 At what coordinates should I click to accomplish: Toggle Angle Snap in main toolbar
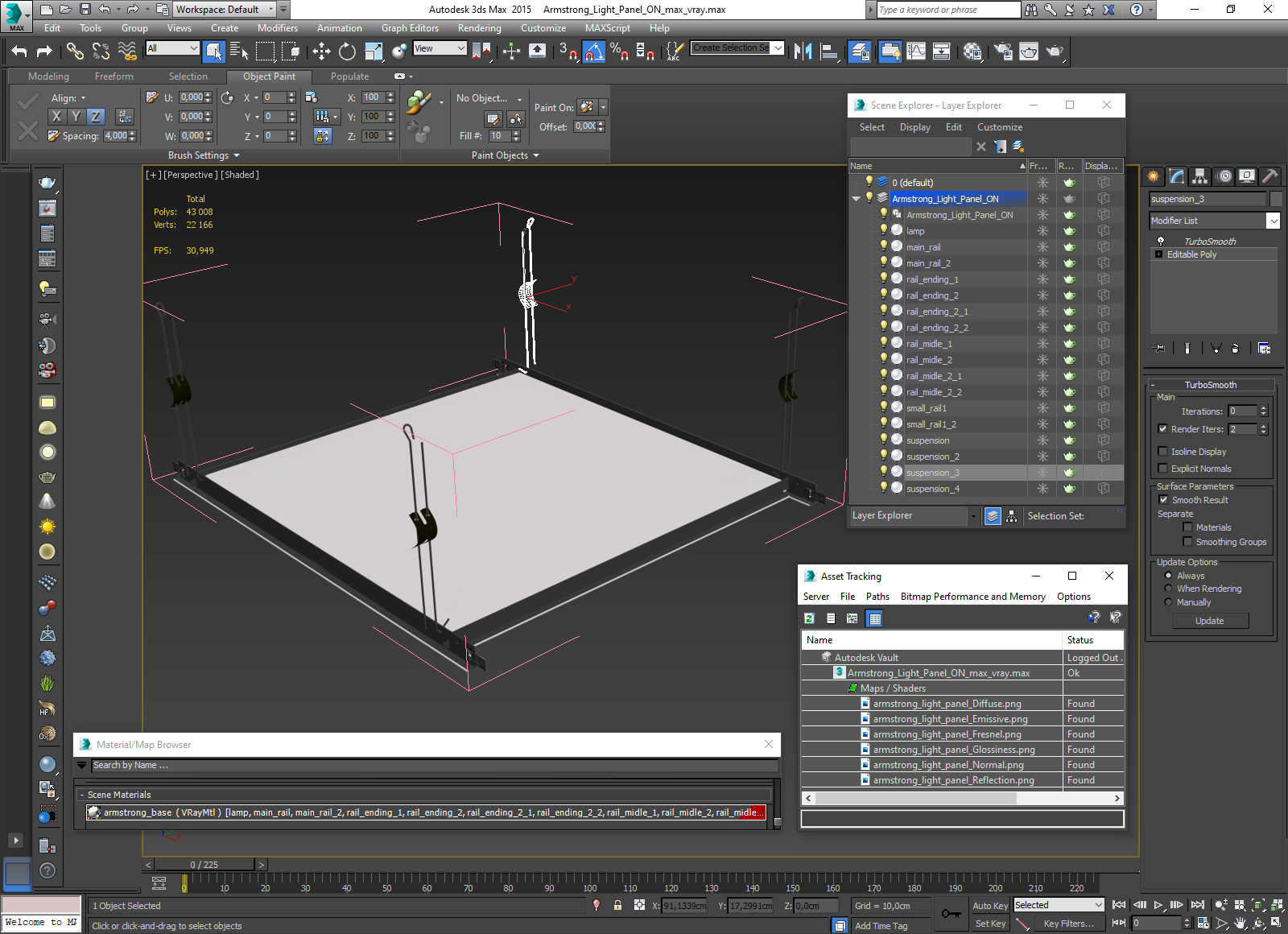click(594, 52)
